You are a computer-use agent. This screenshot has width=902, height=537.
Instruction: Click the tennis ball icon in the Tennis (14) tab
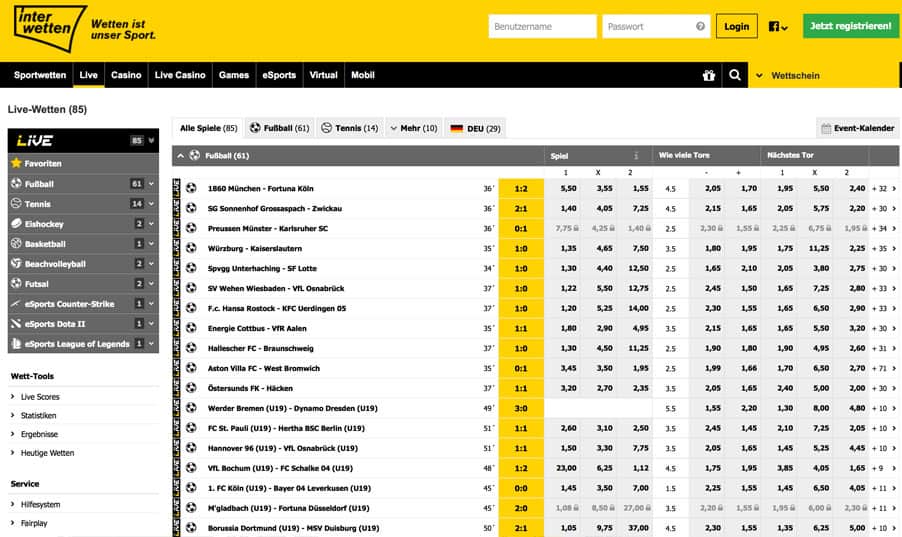327,128
